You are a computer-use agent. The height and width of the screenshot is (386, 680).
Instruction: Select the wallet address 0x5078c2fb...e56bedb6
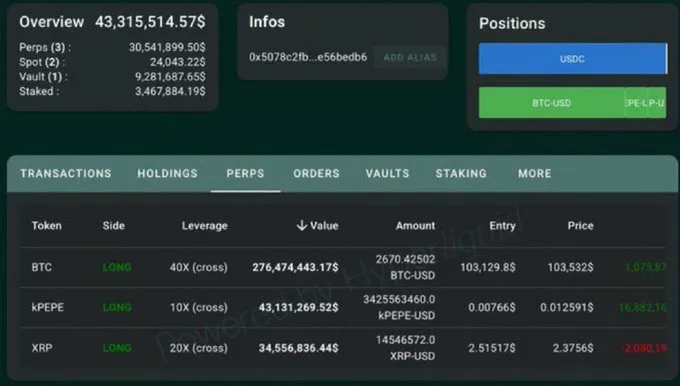click(x=308, y=57)
